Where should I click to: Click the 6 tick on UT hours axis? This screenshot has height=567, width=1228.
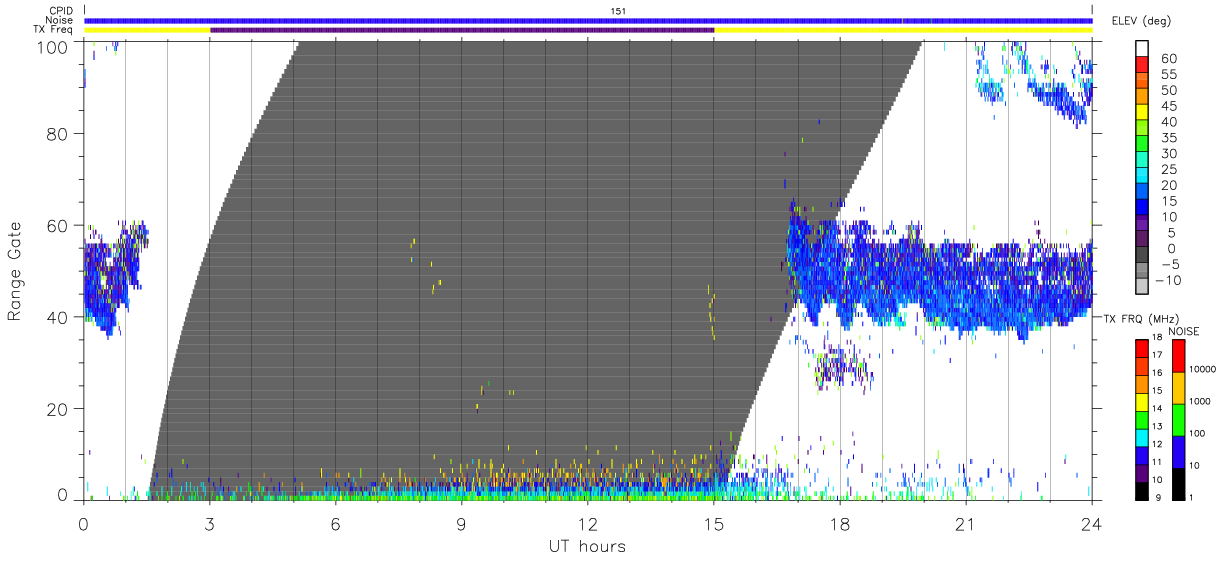336,523
